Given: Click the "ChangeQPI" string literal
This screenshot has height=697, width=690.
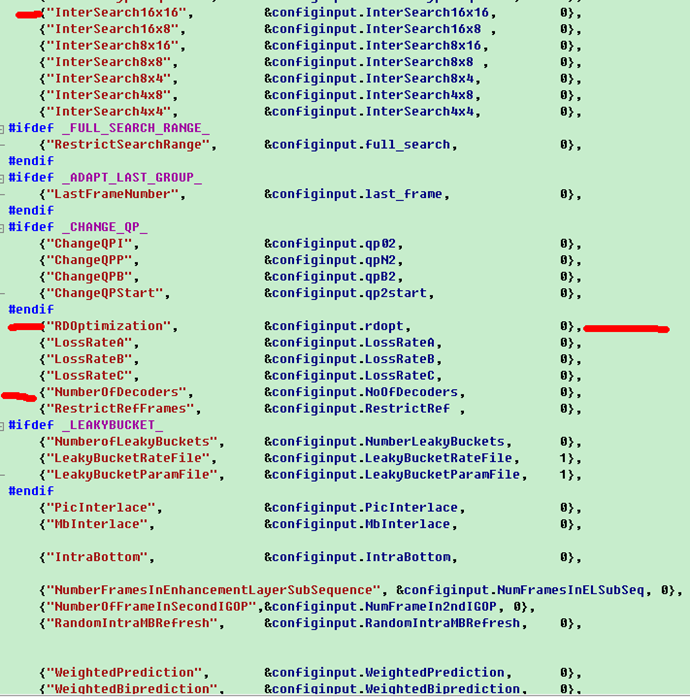Looking at the screenshot, I should click(89, 244).
